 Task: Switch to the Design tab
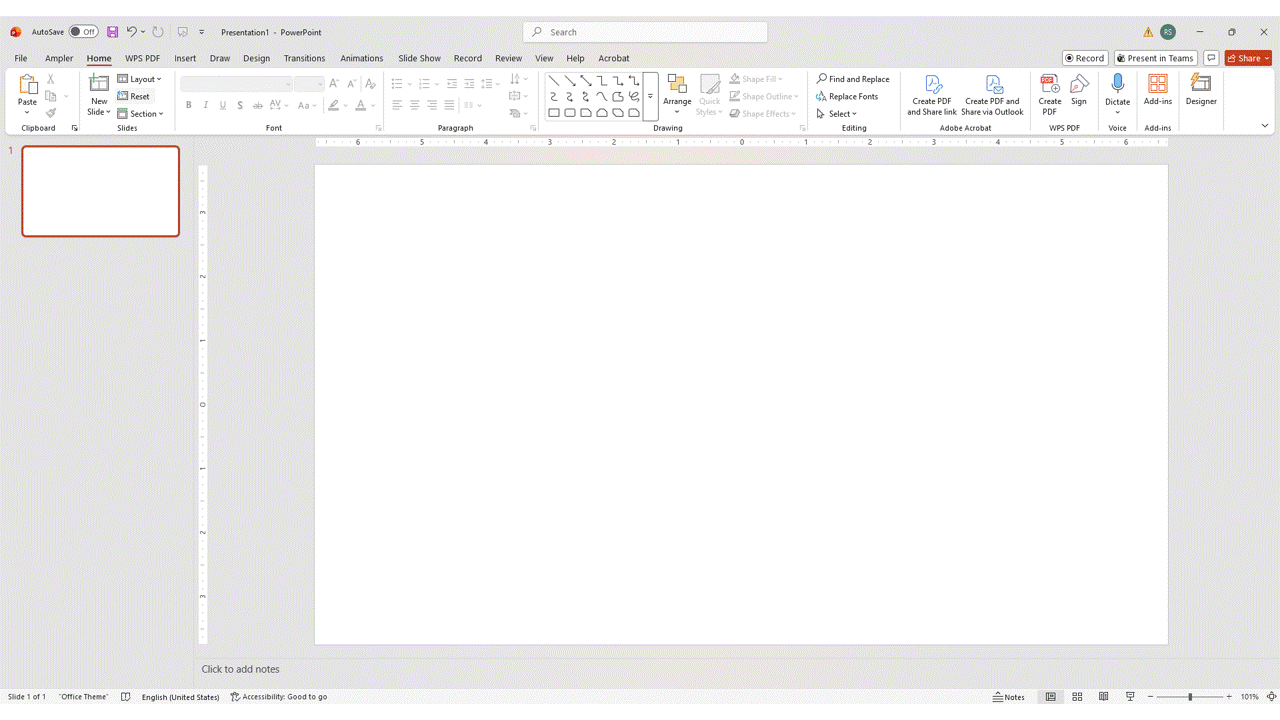pos(256,58)
